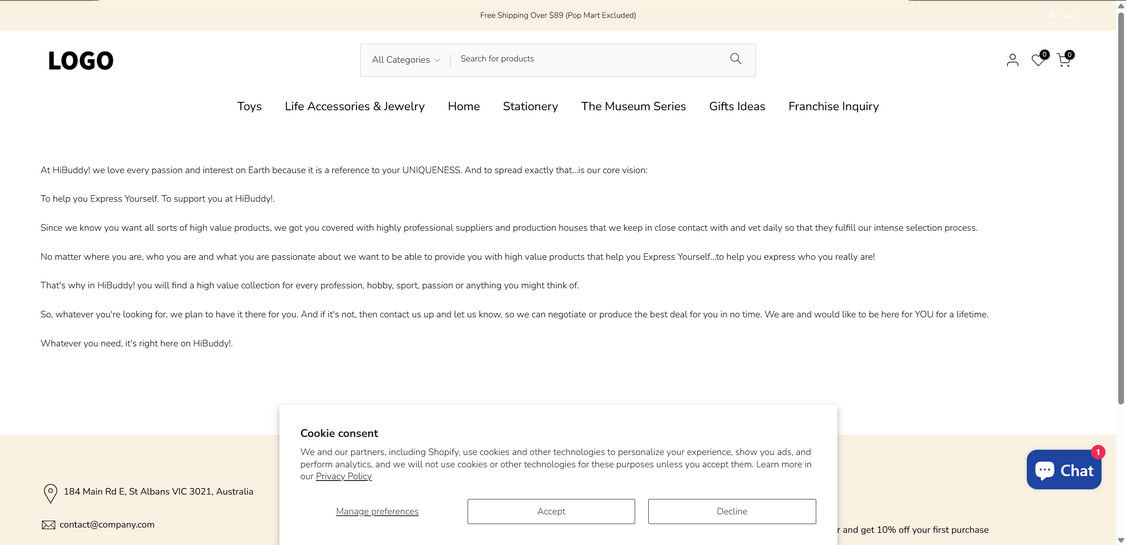
Task: Decline cookies in consent dialog
Action: 732,511
